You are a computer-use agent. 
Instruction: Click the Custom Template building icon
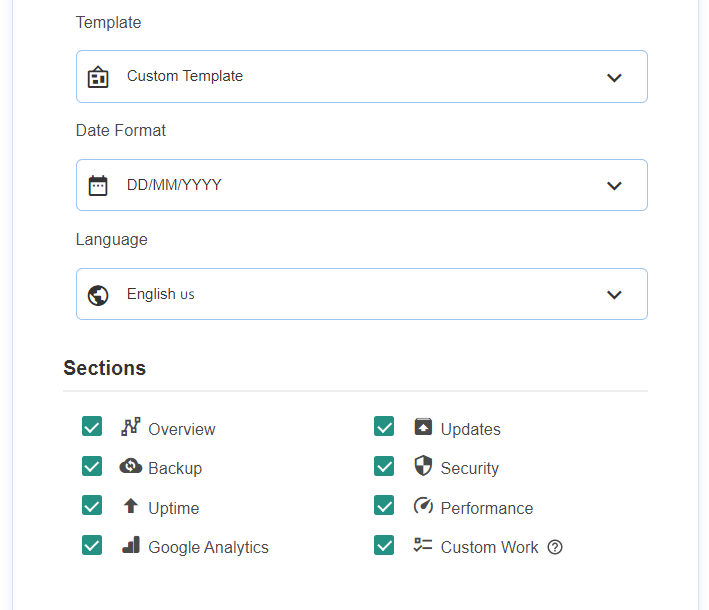(x=98, y=77)
